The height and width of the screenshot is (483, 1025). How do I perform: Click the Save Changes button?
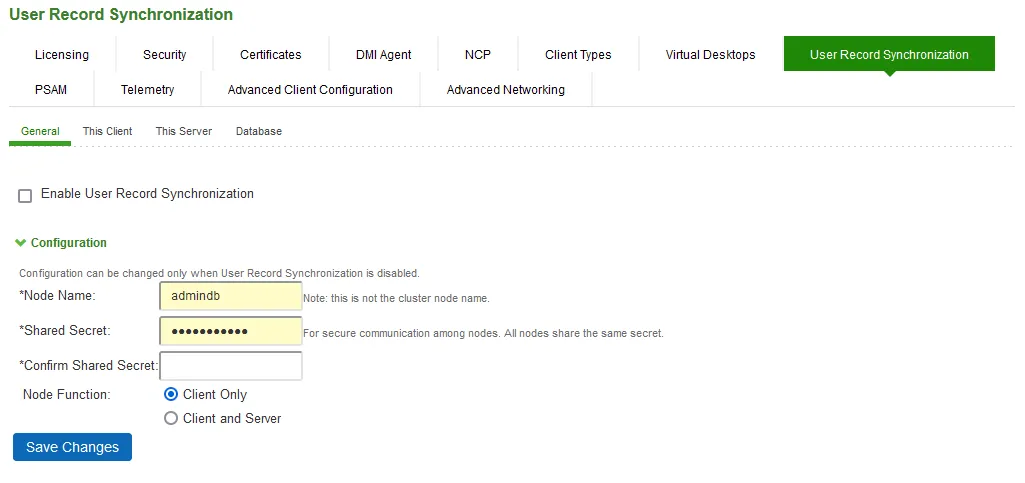tap(73, 447)
